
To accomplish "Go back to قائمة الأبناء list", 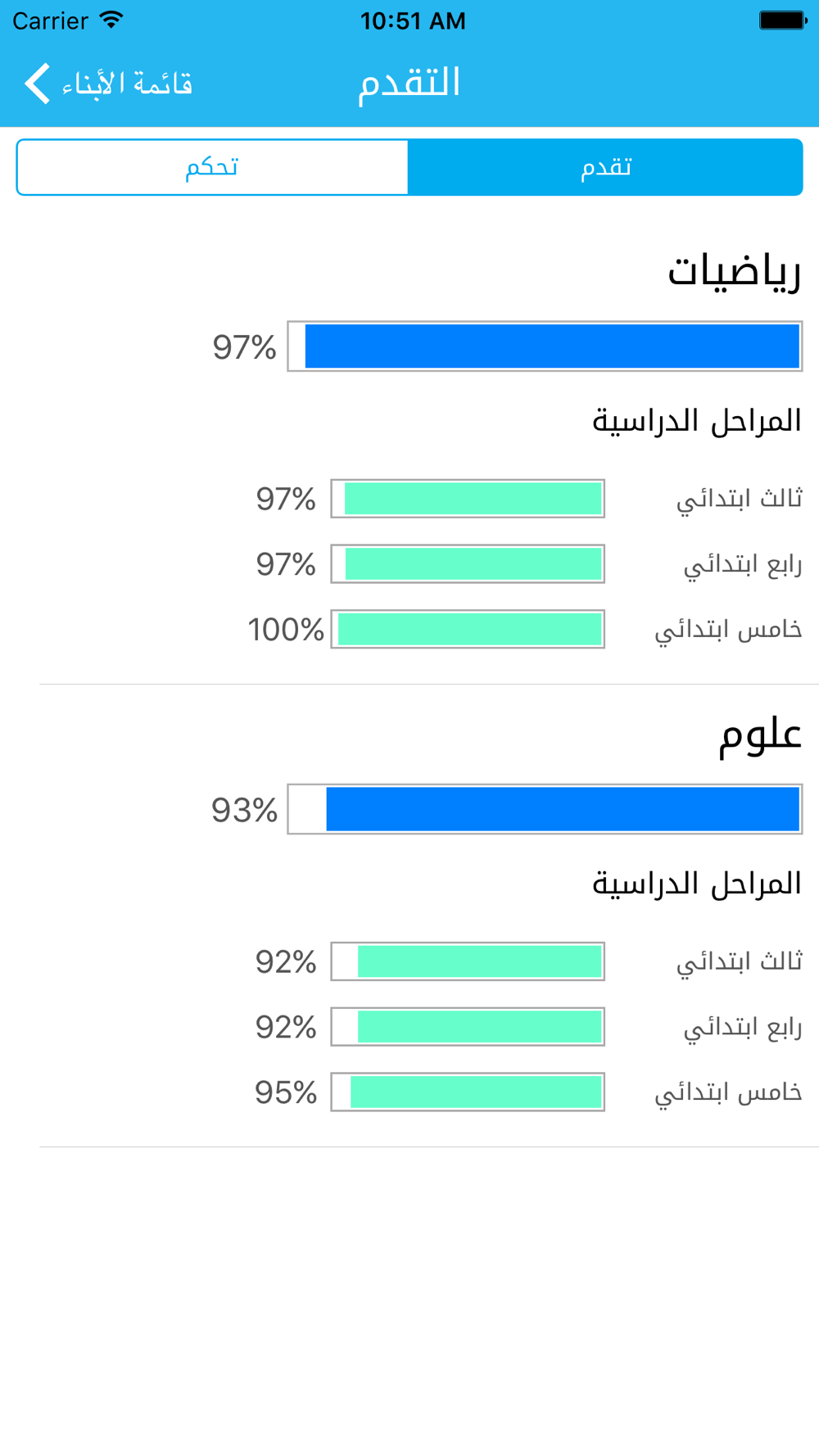I will pos(108,84).
